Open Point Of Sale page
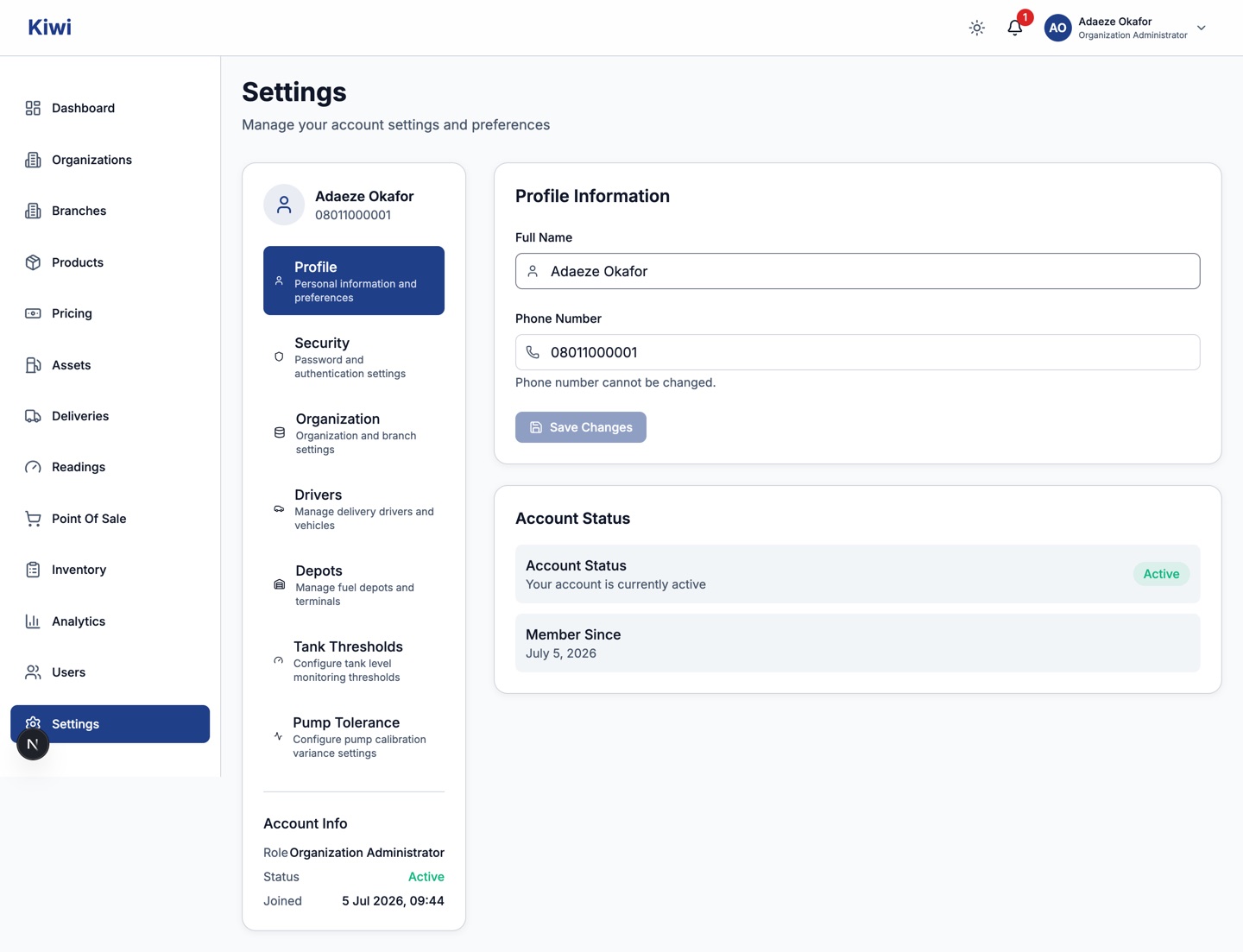The width and height of the screenshot is (1243, 952). pyautogui.click(x=110, y=519)
